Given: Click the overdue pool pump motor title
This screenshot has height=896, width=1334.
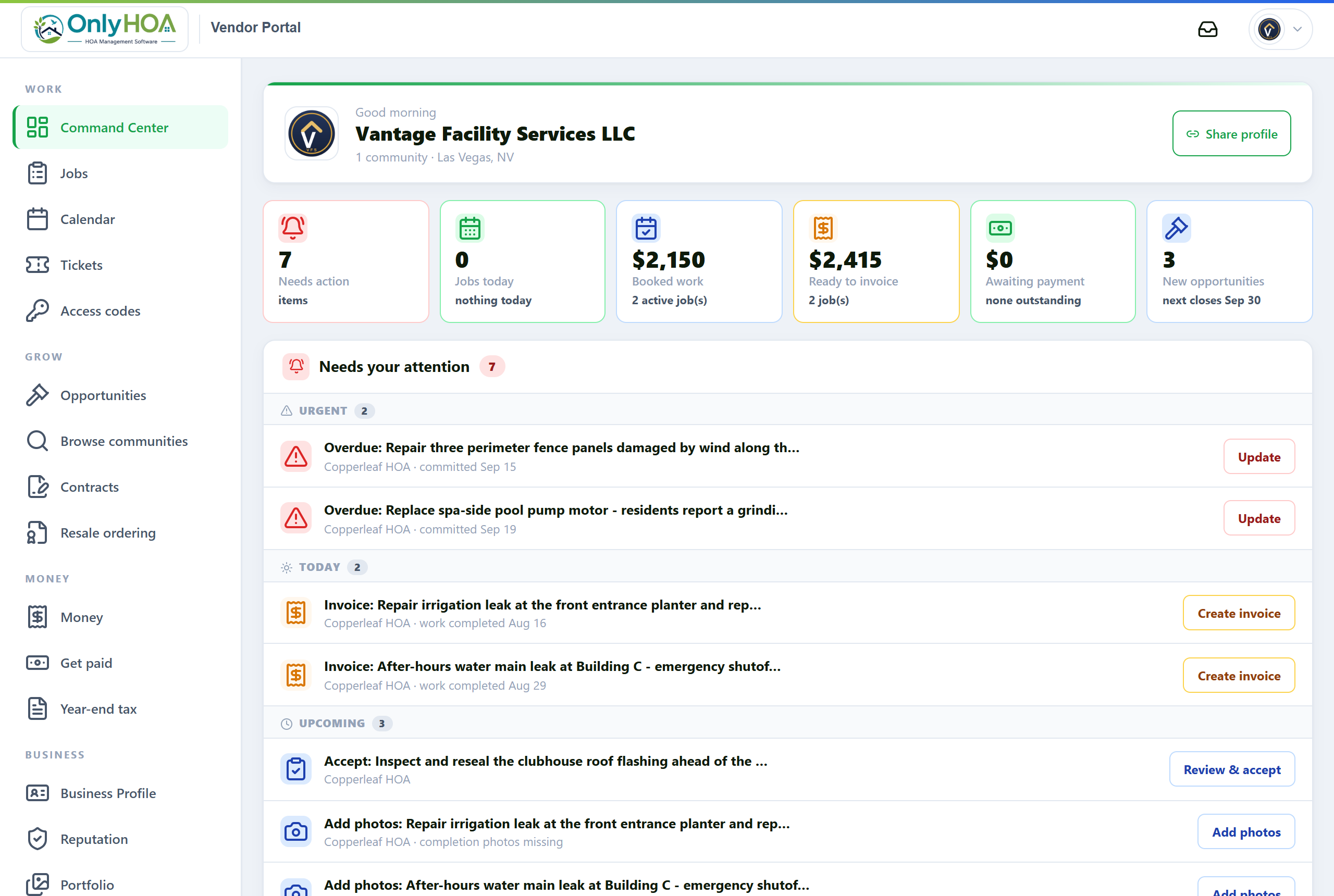Looking at the screenshot, I should pos(555,509).
